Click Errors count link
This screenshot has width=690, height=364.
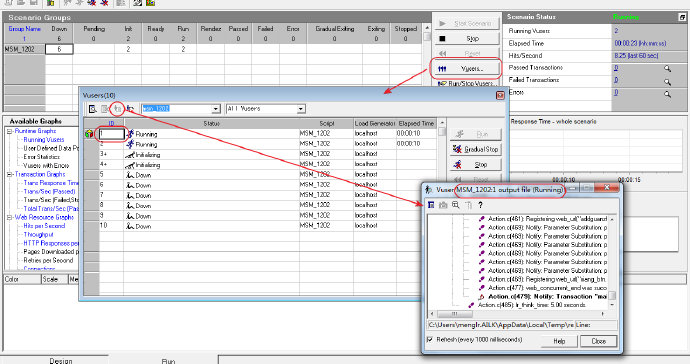click(616, 92)
